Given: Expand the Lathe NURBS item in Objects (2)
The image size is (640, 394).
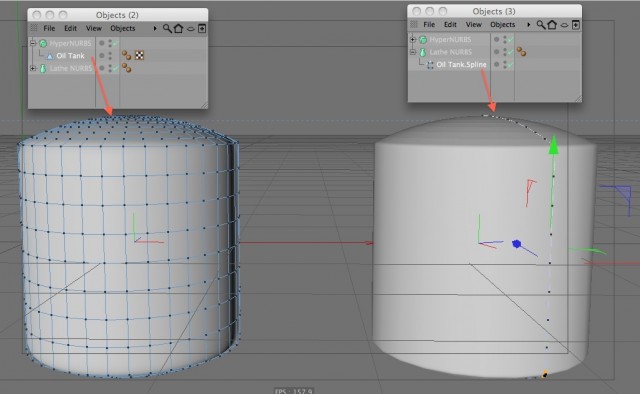Looking at the screenshot, I should tap(33, 69).
